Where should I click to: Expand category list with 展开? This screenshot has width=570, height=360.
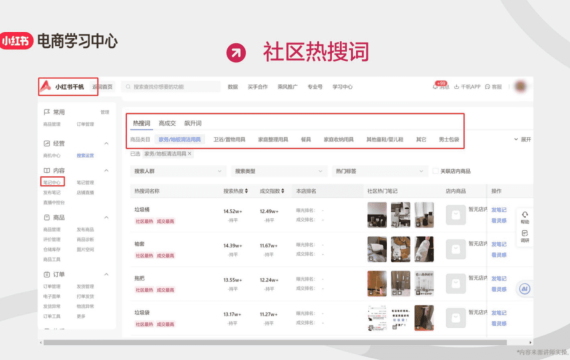(522, 139)
